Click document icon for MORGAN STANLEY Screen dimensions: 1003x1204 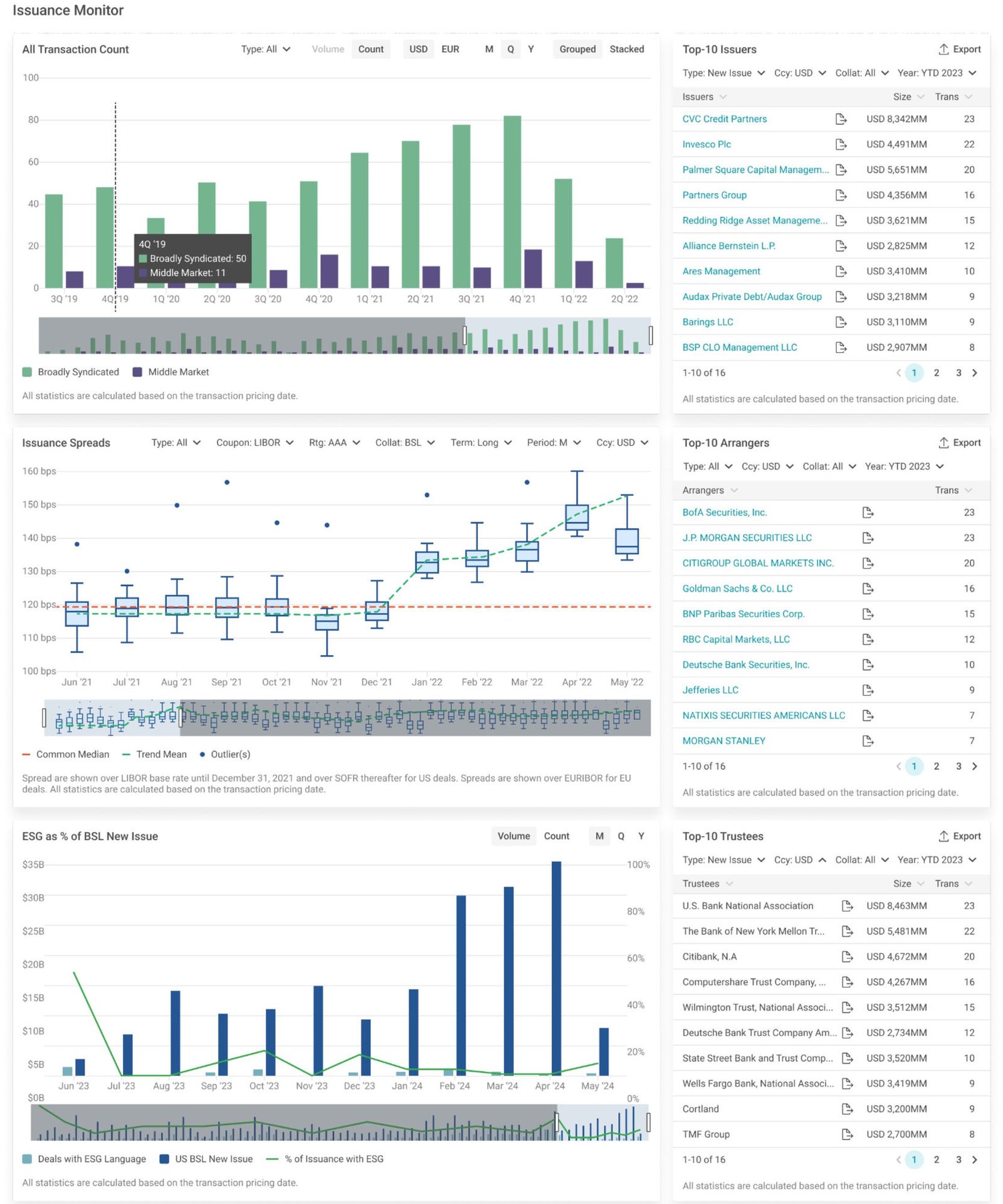point(868,741)
